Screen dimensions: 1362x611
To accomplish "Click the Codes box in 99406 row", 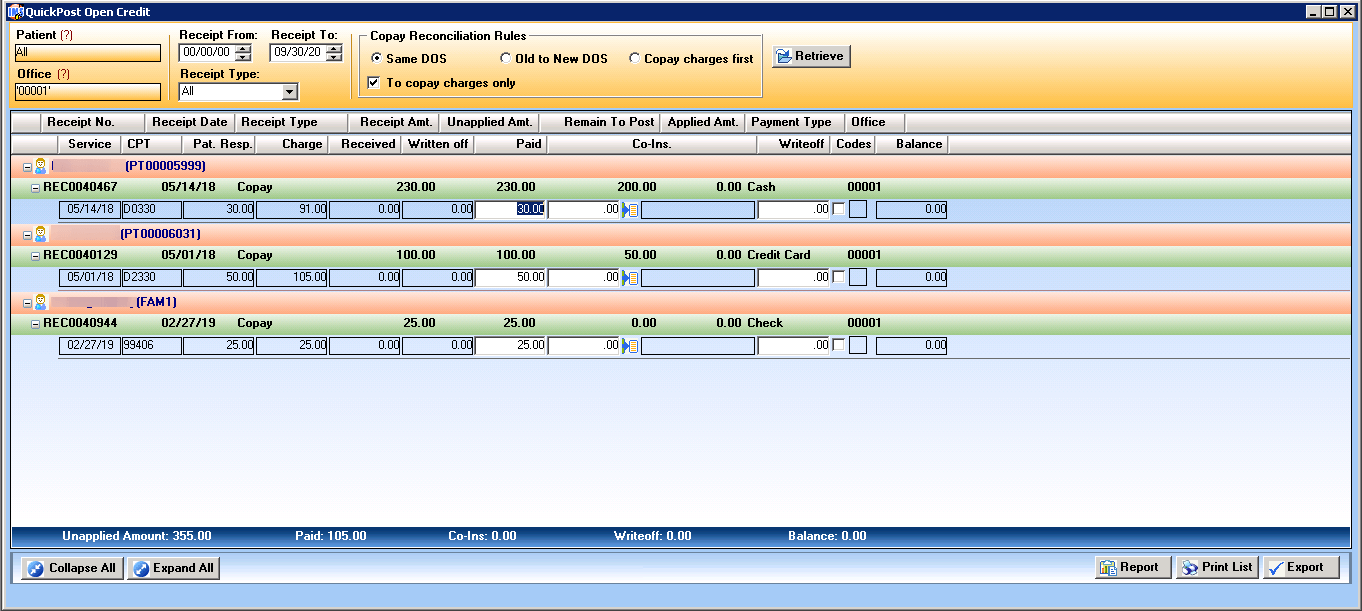I will click(x=858, y=345).
